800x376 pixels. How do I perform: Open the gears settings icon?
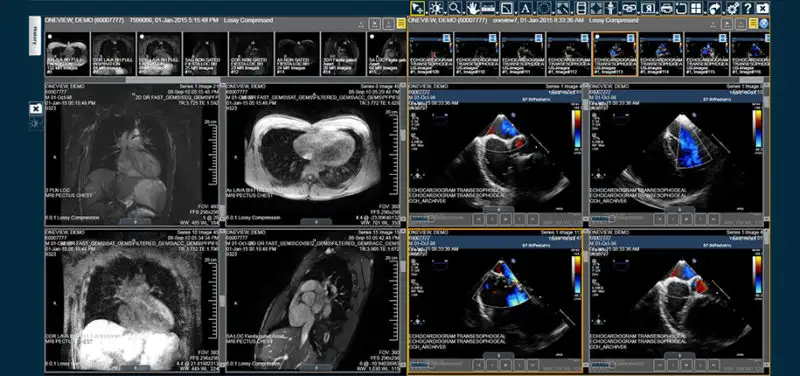[733, 8]
